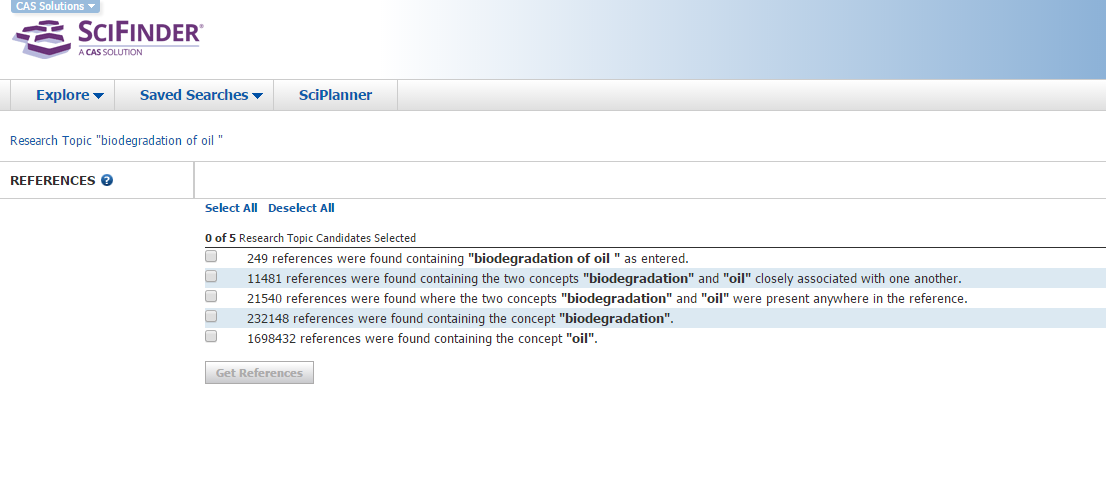The image size is (1106, 481).
Task: Enable the checkbox for 232148 biodegradation references
Action: pos(211,317)
